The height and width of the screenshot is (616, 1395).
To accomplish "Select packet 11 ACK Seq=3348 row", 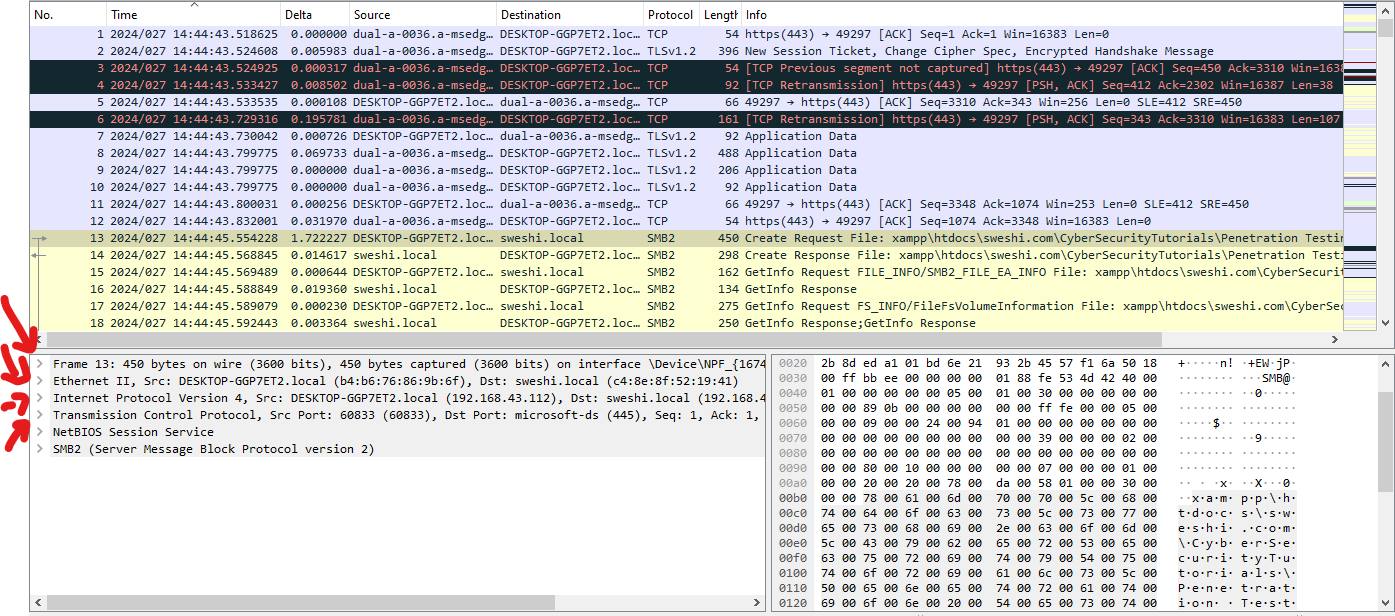I will tap(686, 204).
